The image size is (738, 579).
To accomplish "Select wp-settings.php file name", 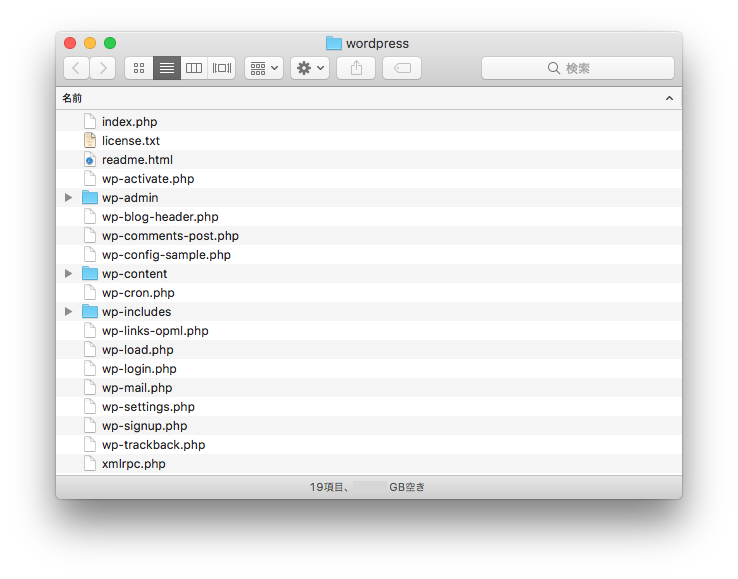I will (x=148, y=407).
